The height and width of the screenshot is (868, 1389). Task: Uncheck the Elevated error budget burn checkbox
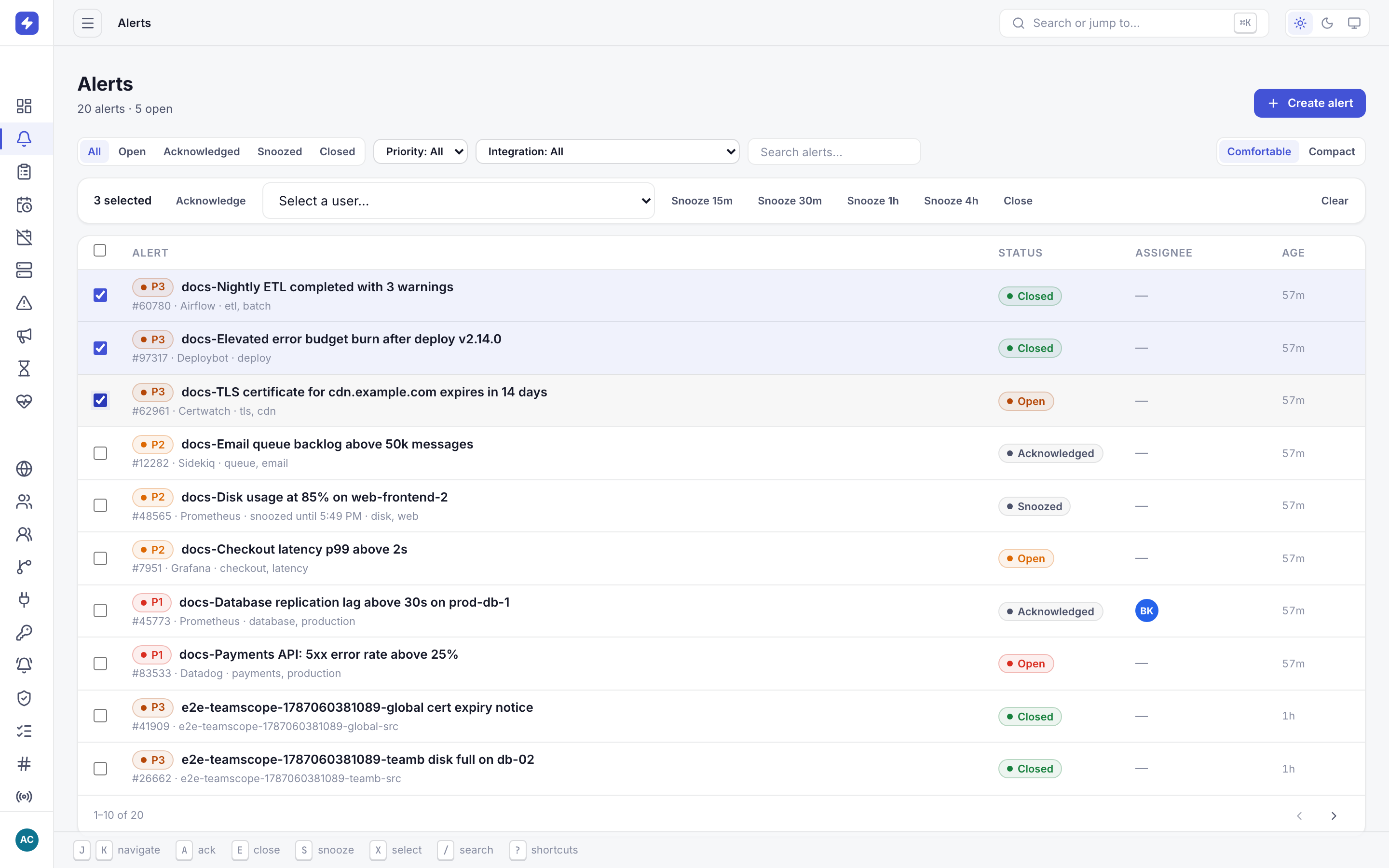(100, 348)
